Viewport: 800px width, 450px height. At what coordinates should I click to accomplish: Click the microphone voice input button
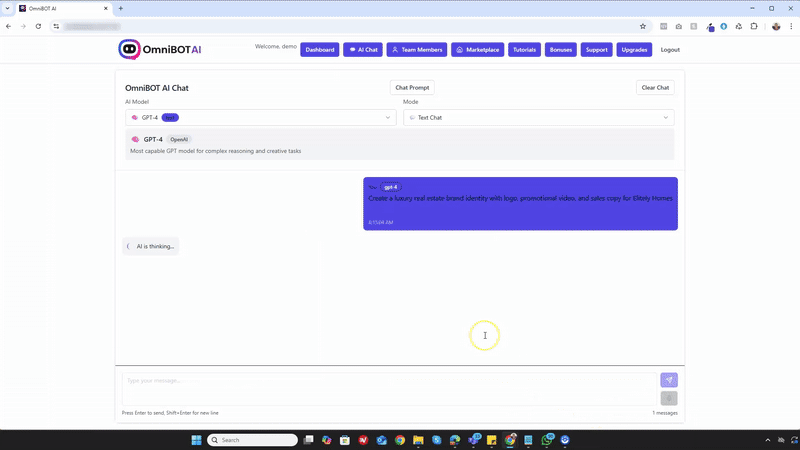point(669,398)
